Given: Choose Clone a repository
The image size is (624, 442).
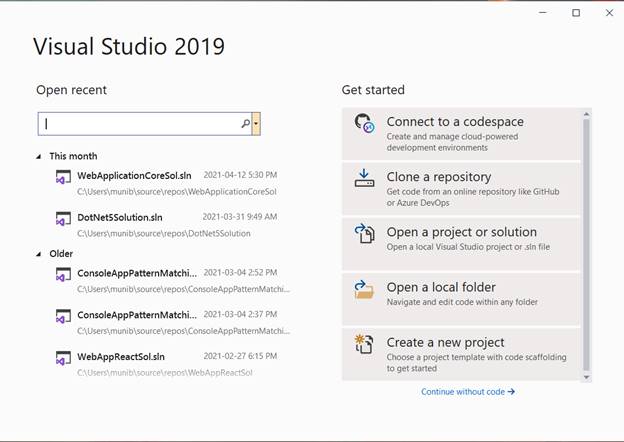Looking at the screenshot, I should tap(461, 189).
